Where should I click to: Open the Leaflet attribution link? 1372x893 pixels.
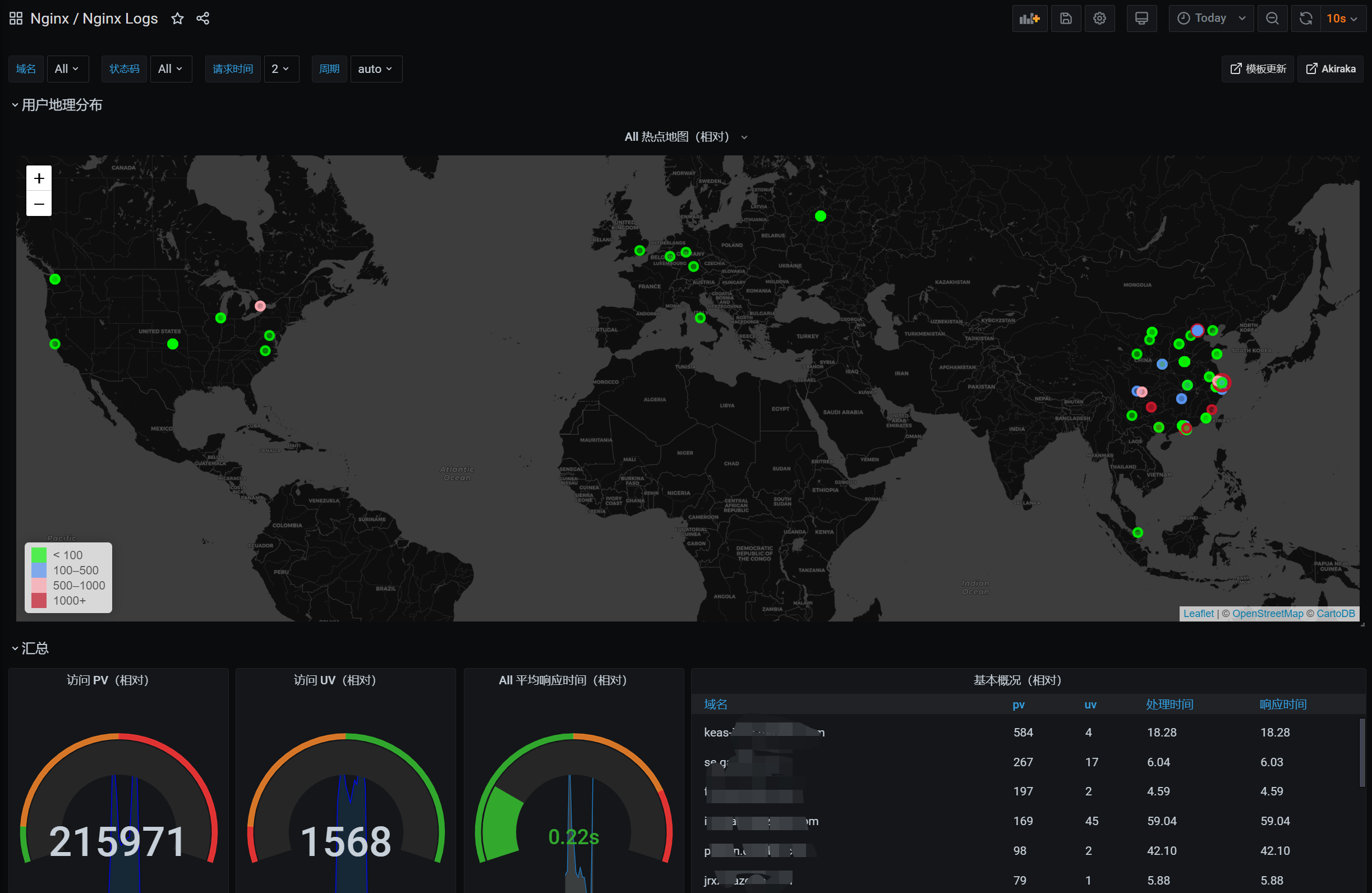pyautogui.click(x=1198, y=614)
